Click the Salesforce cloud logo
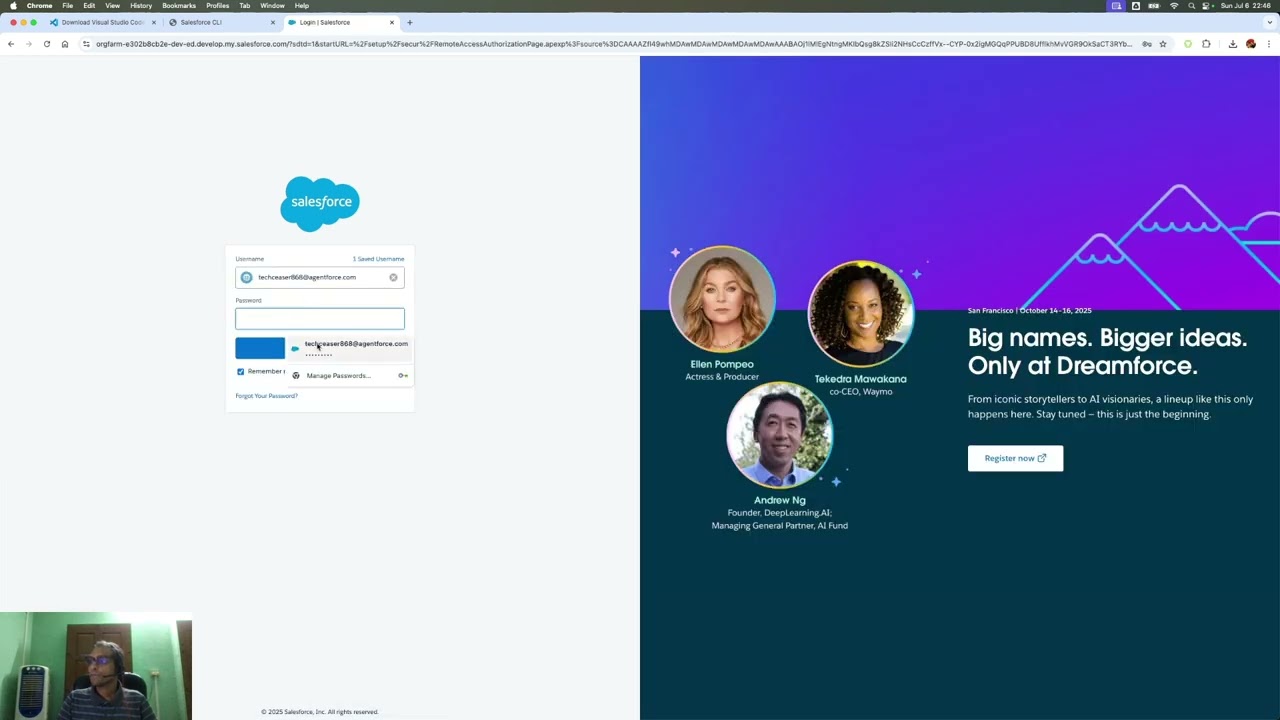The image size is (1280, 720). (320, 203)
